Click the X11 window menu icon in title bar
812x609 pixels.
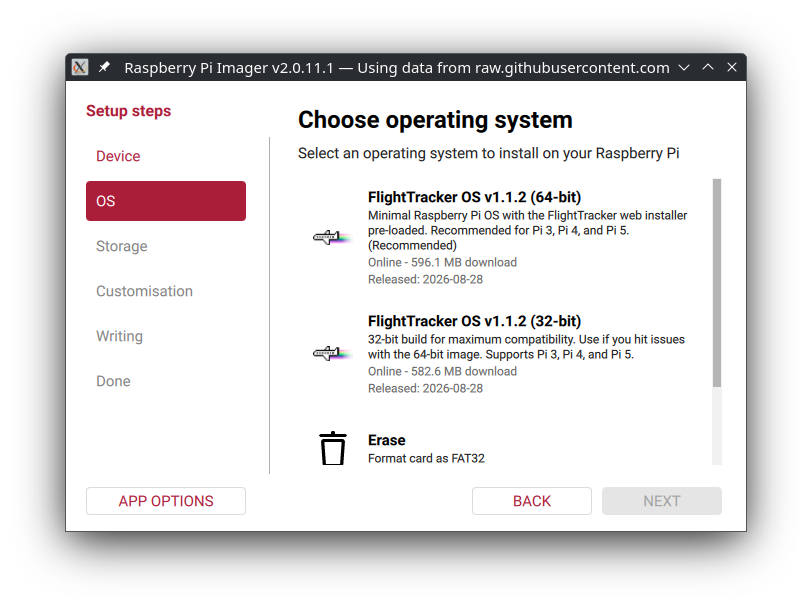(x=80, y=67)
